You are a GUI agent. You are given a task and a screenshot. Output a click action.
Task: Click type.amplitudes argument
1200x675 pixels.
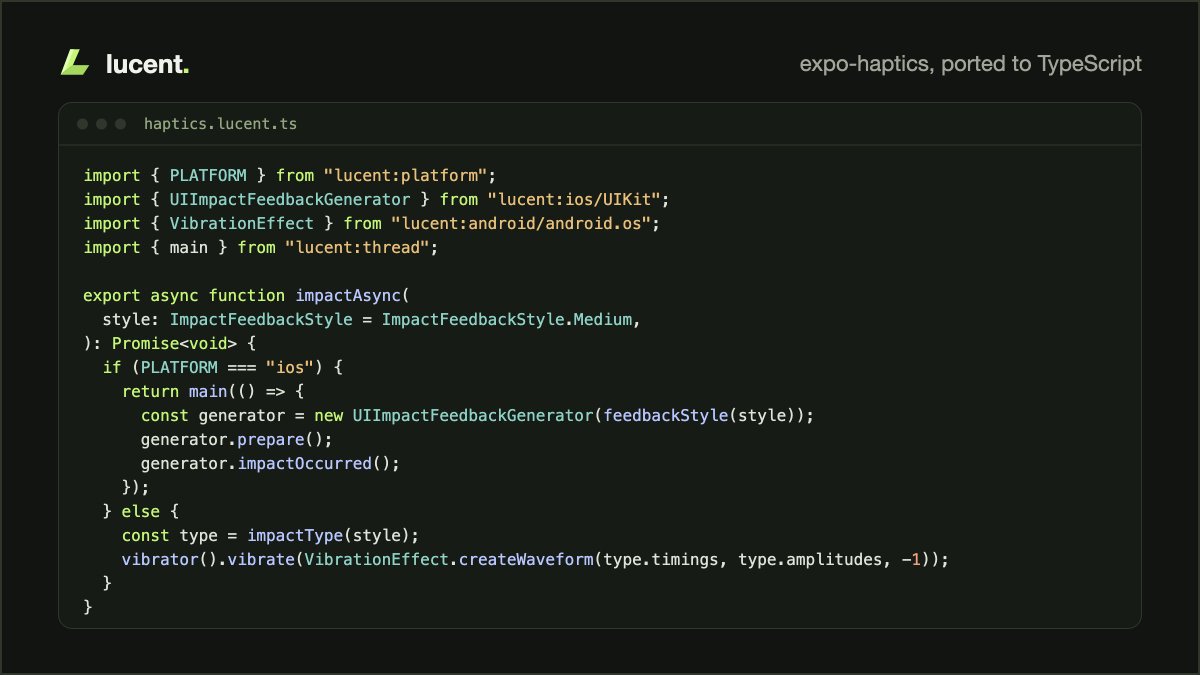[810, 559]
